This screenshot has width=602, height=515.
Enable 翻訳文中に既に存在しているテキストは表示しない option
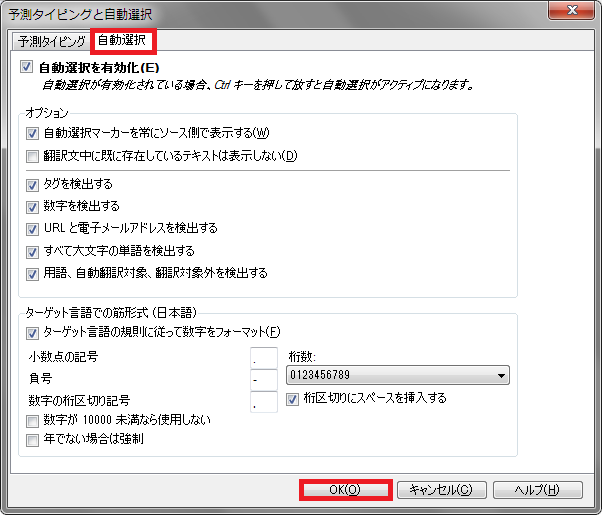[33, 155]
